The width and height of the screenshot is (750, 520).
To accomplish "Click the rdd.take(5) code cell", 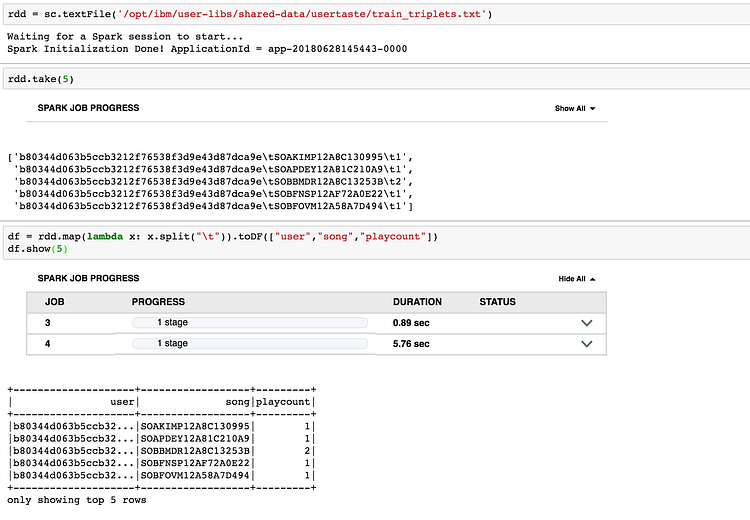I will tap(376, 79).
